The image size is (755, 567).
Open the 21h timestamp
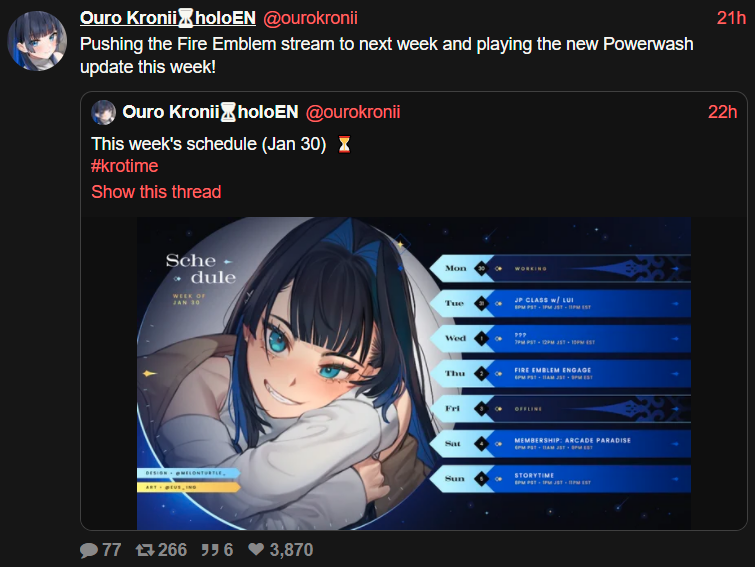coord(731,18)
